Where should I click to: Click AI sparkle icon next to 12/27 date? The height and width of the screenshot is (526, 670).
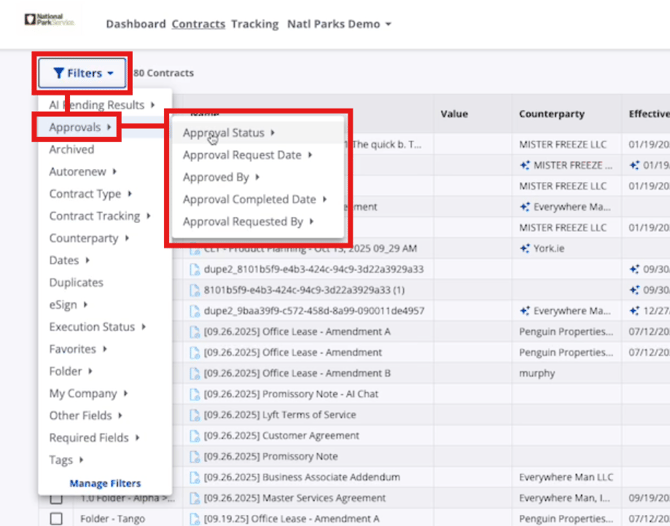(x=634, y=311)
